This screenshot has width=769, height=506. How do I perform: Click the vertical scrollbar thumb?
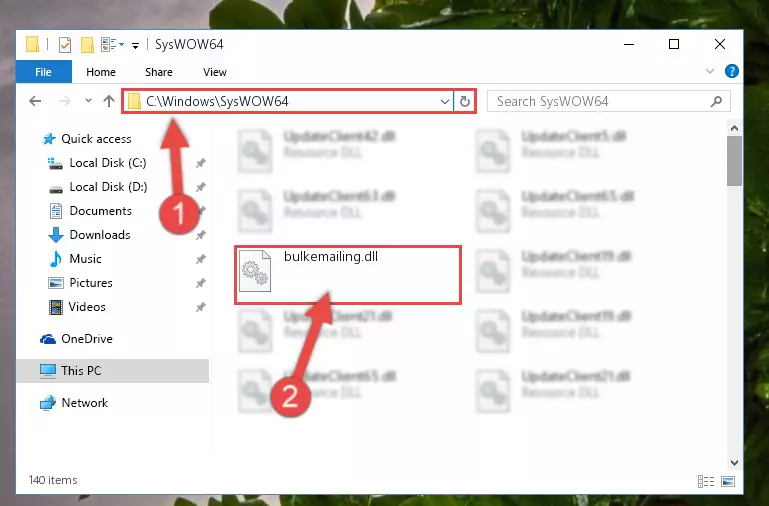click(734, 161)
